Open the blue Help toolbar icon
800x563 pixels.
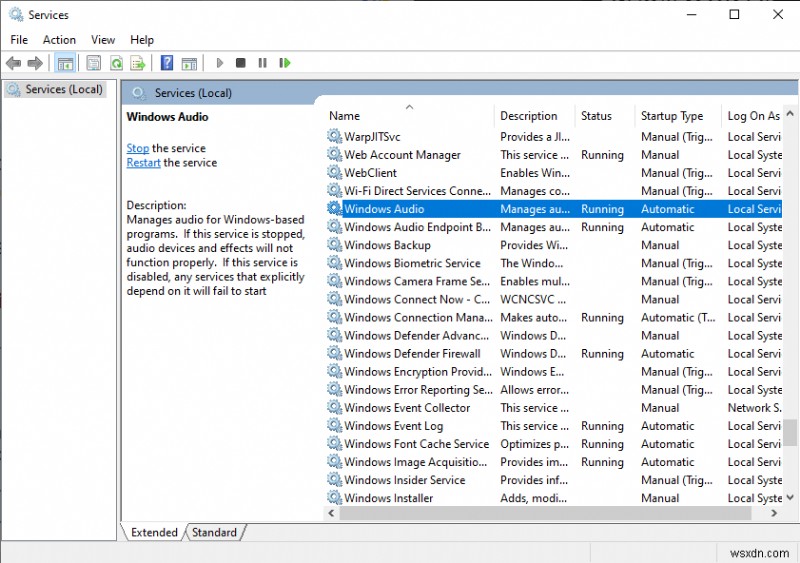(167, 63)
